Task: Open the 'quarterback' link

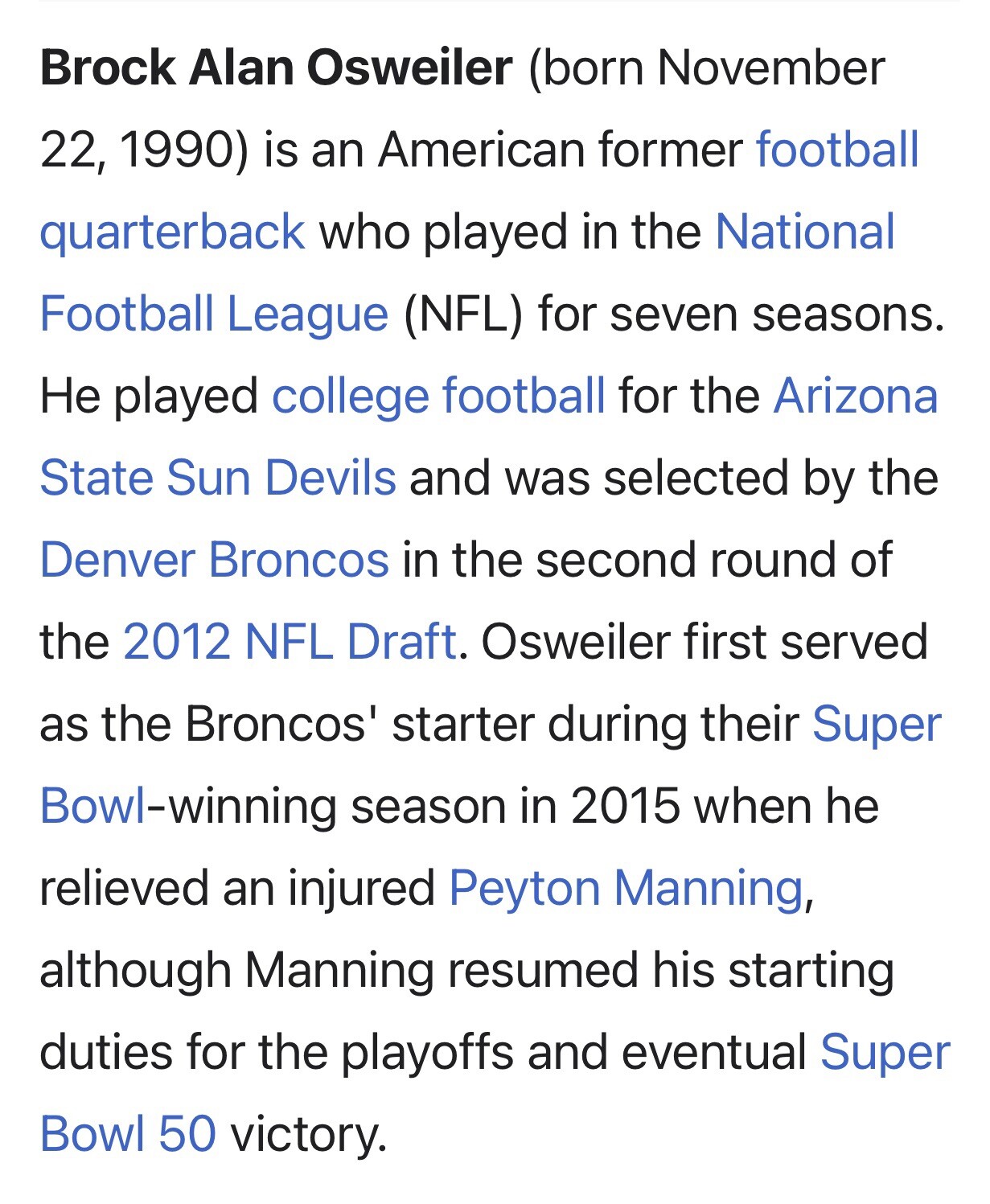Action: [172, 232]
